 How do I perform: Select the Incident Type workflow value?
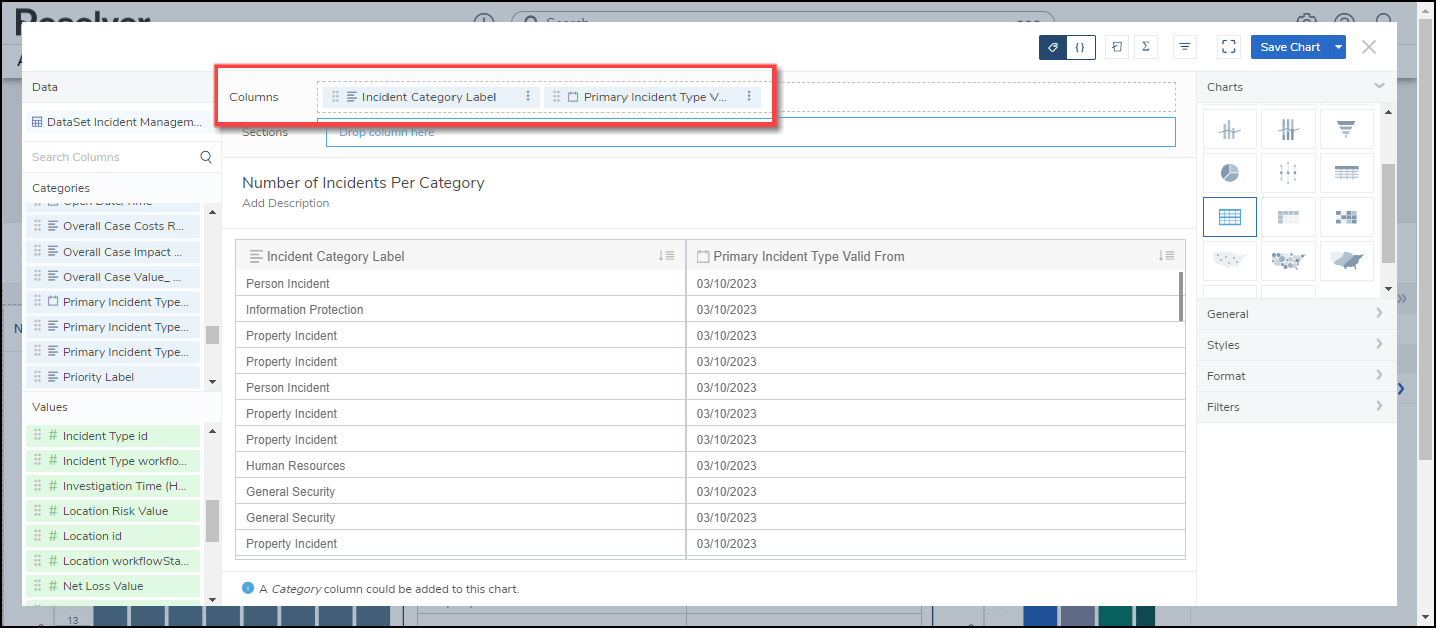114,461
